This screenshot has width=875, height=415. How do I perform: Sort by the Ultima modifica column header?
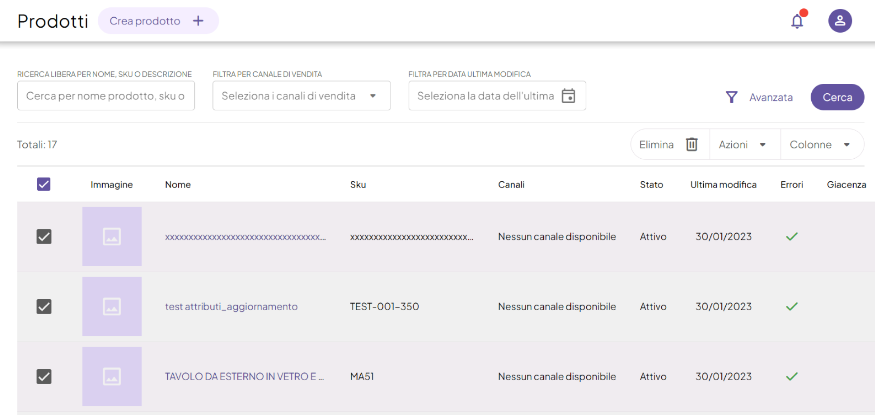click(x=723, y=185)
